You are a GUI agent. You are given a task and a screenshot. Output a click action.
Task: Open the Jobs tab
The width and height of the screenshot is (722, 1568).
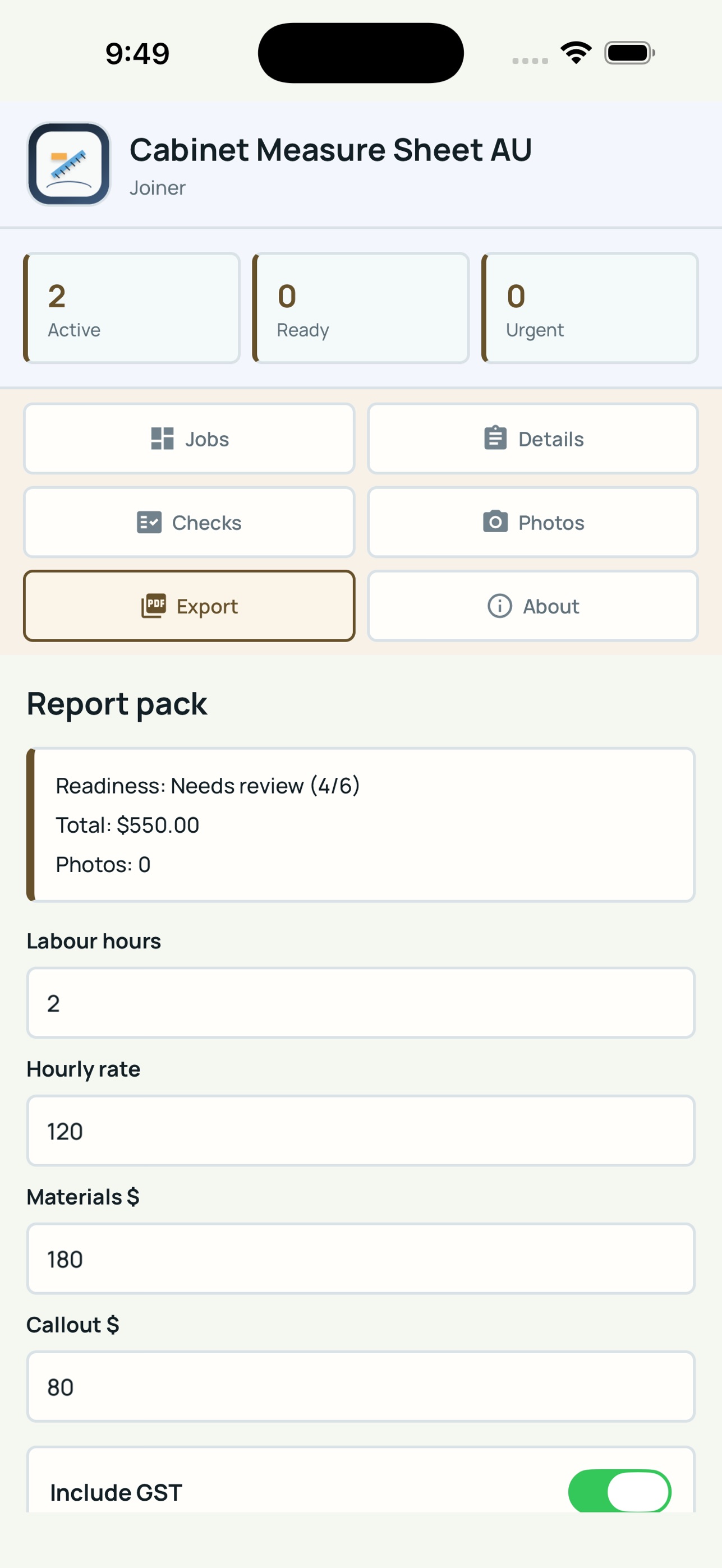[189, 438]
